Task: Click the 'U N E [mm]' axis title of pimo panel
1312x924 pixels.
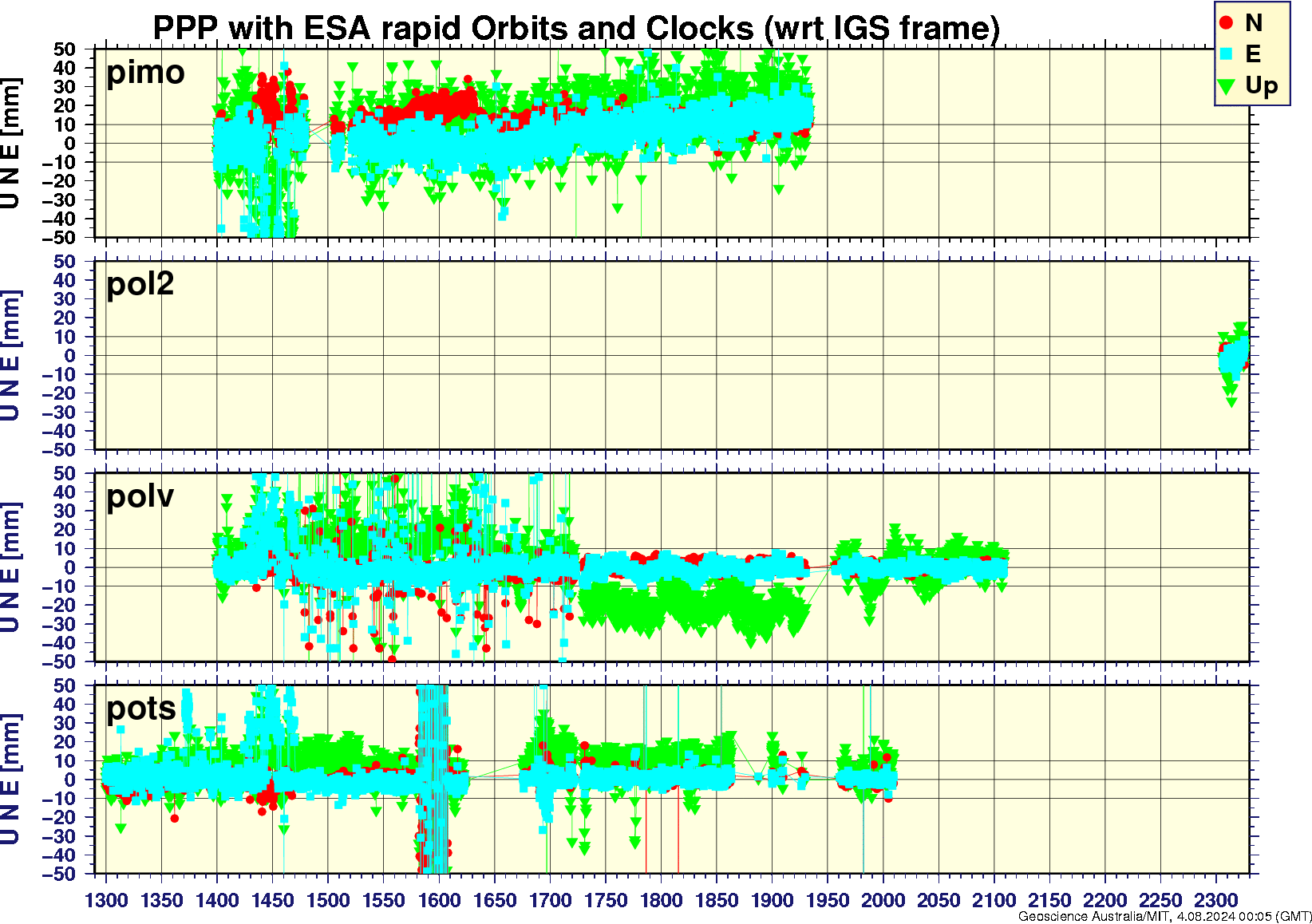Action: coord(10,144)
